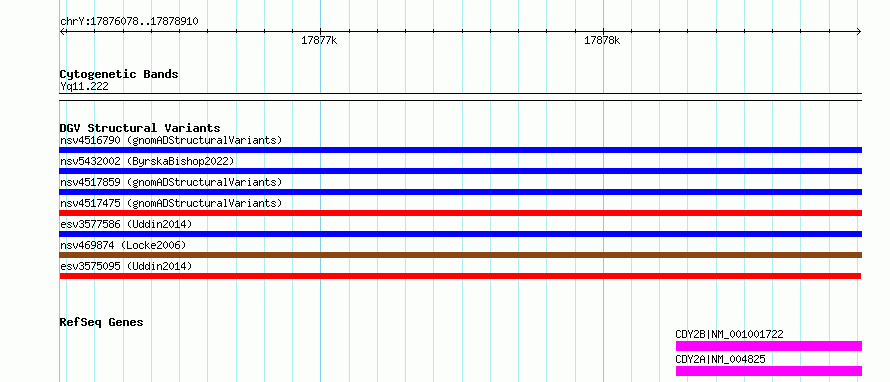This screenshot has height=382, width=890.
Task: Click the right arrow of the ruler
Action: tap(858, 32)
